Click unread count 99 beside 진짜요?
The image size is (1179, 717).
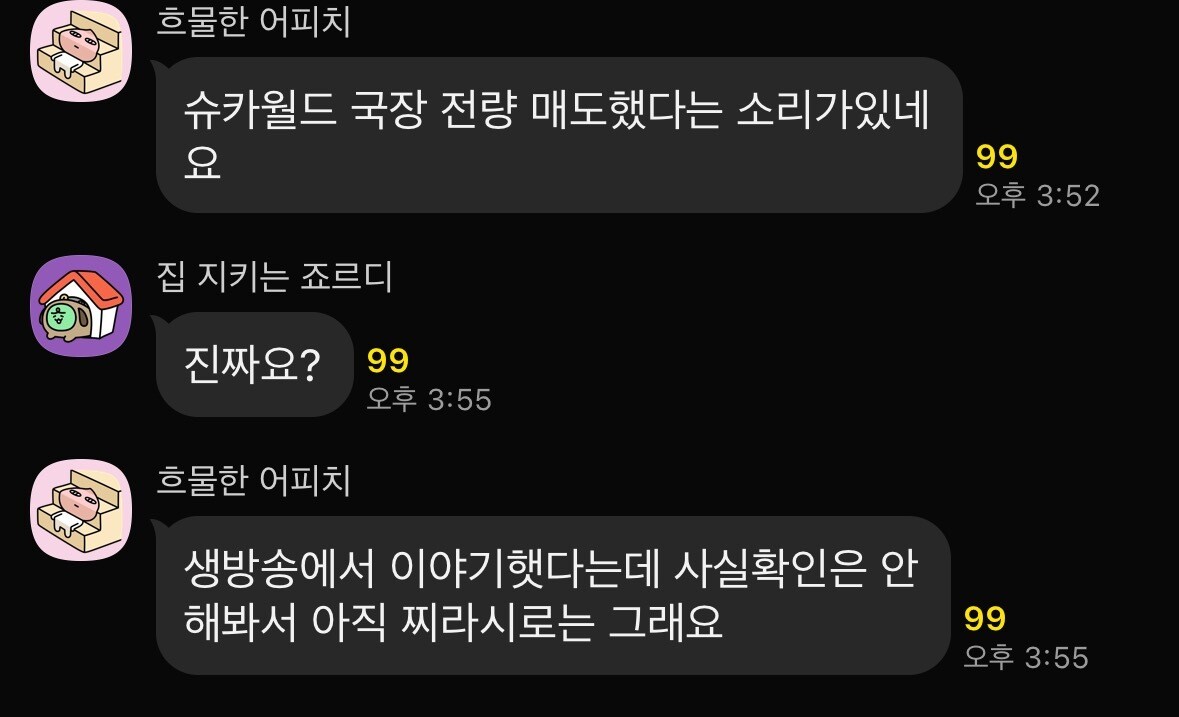point(388,361)
